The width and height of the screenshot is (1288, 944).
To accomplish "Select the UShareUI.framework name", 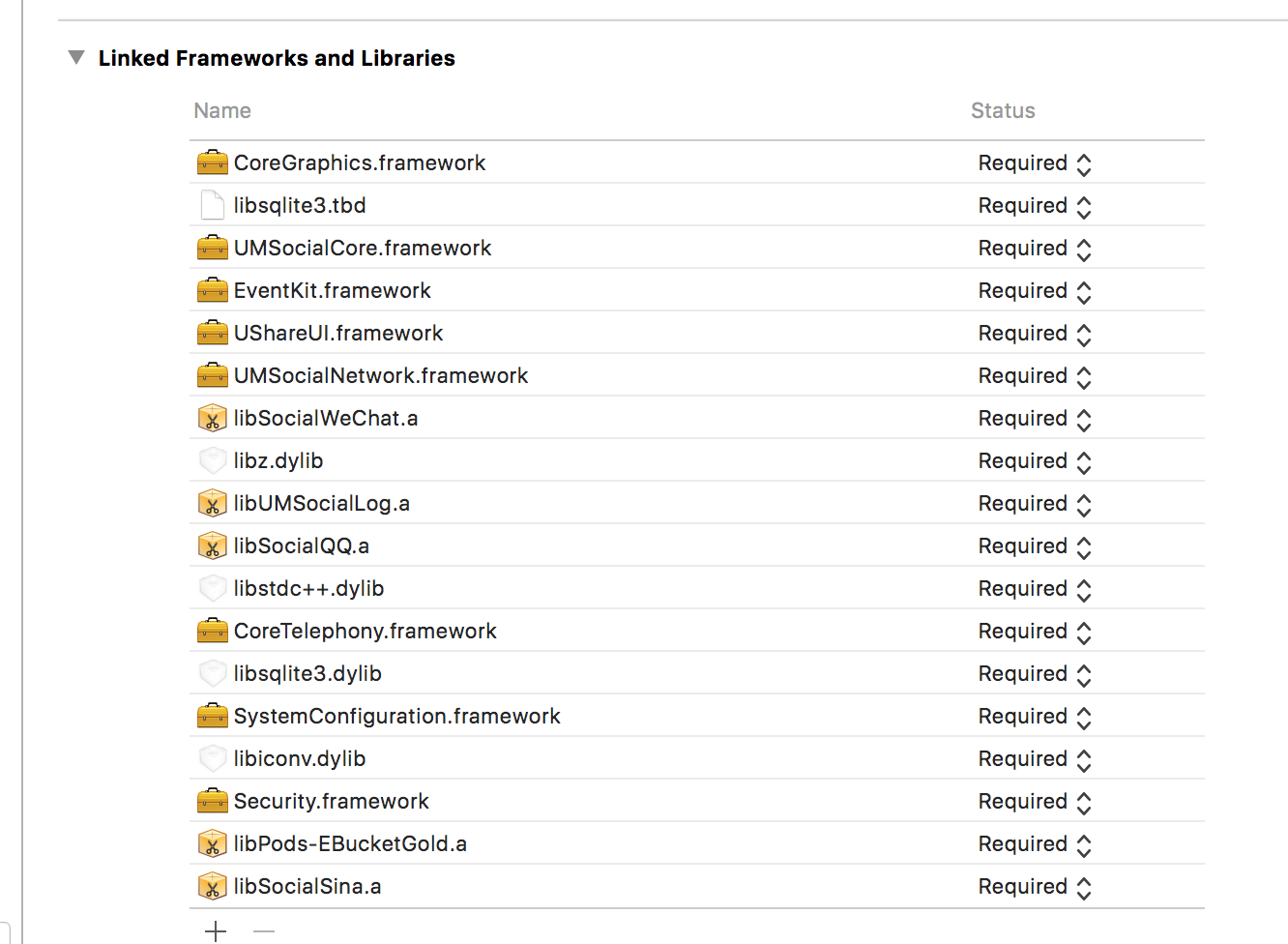I will [x=338, y=333].
